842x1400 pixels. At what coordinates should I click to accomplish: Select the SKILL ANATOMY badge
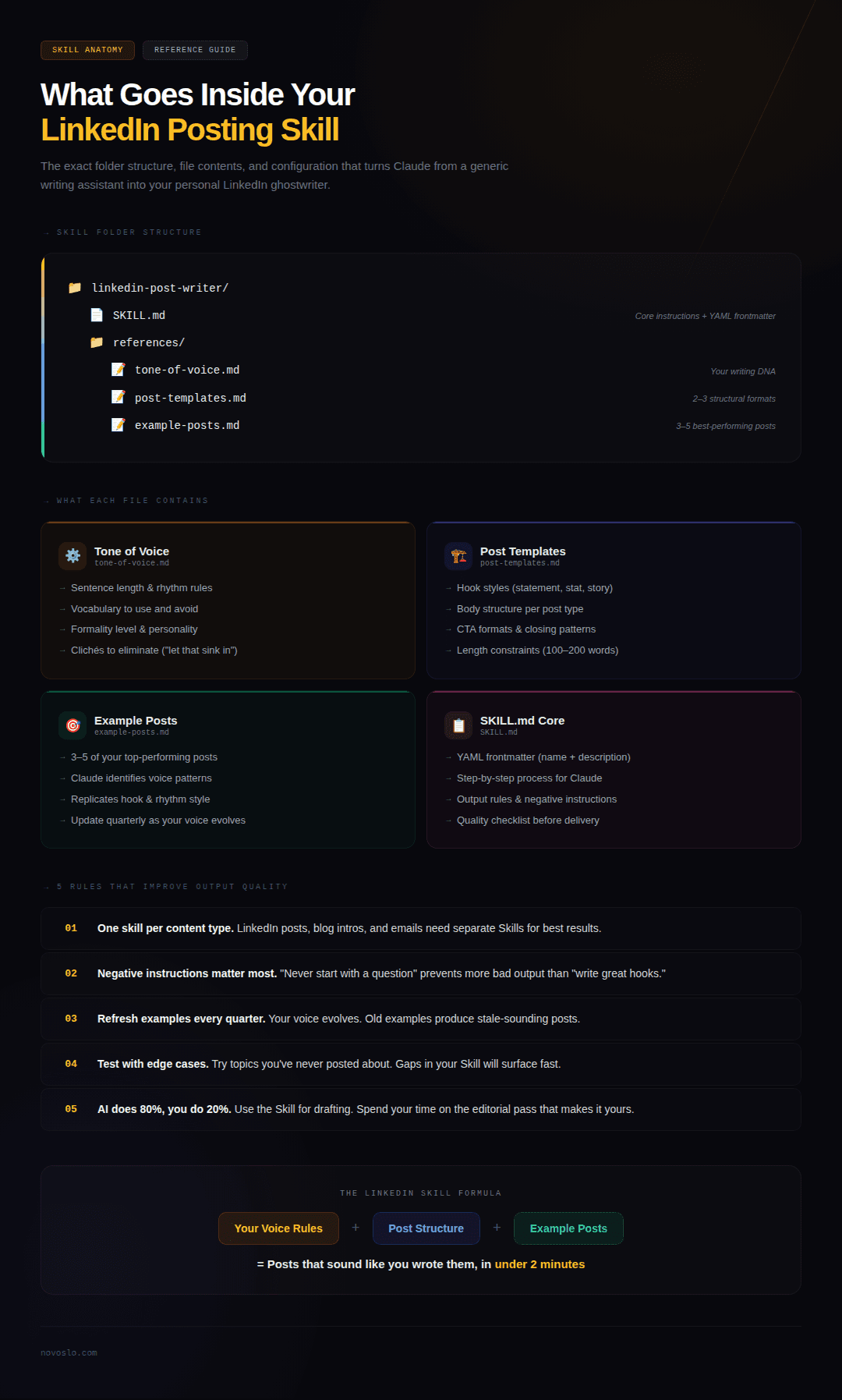tap(87, 50)
